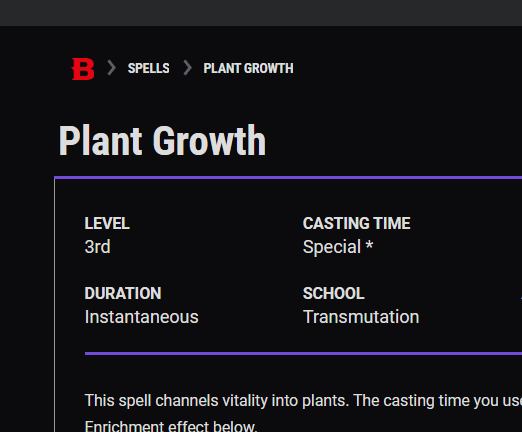Click the SCHOOL label

(333, 293)
